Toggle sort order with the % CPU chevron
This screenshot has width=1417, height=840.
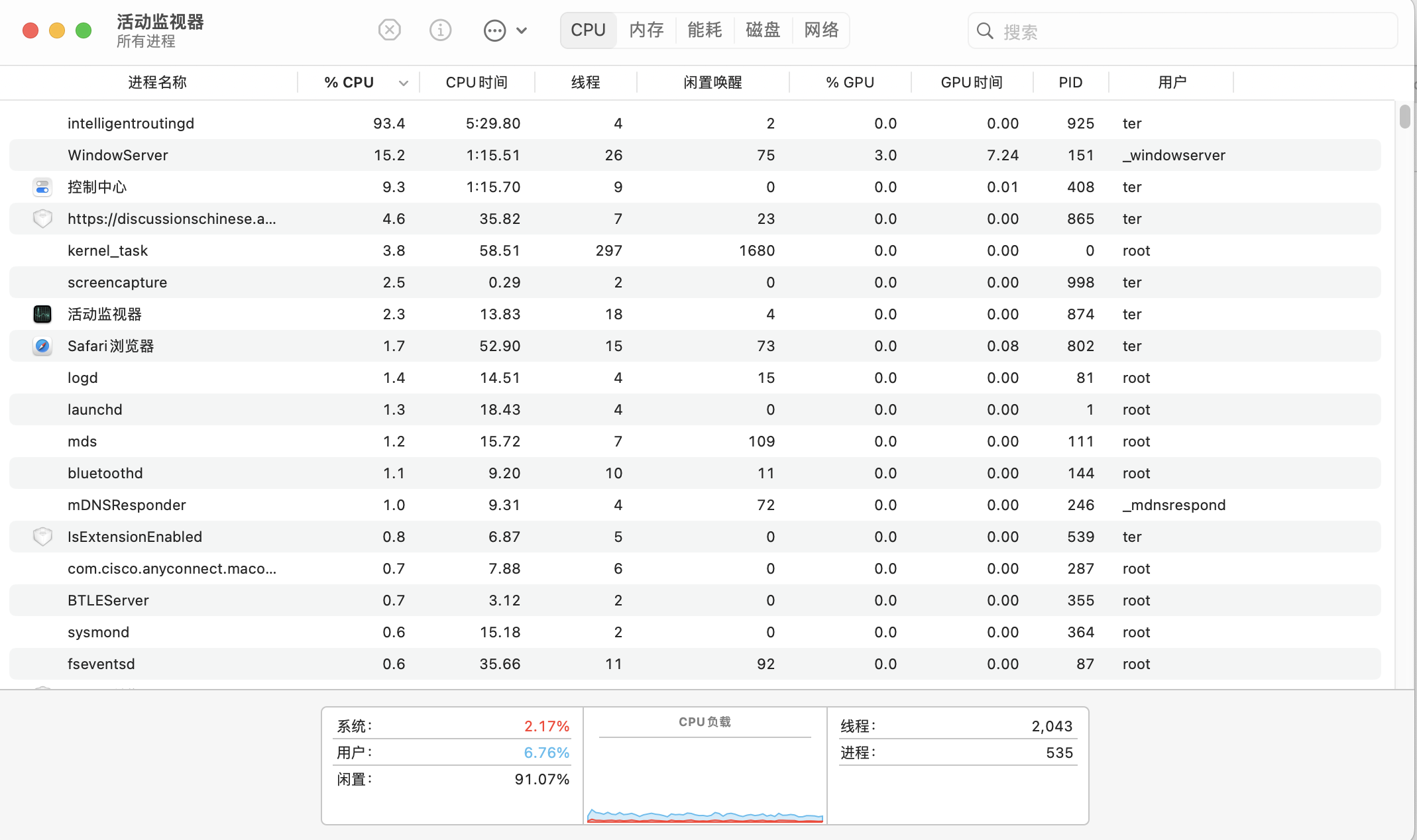403,83
